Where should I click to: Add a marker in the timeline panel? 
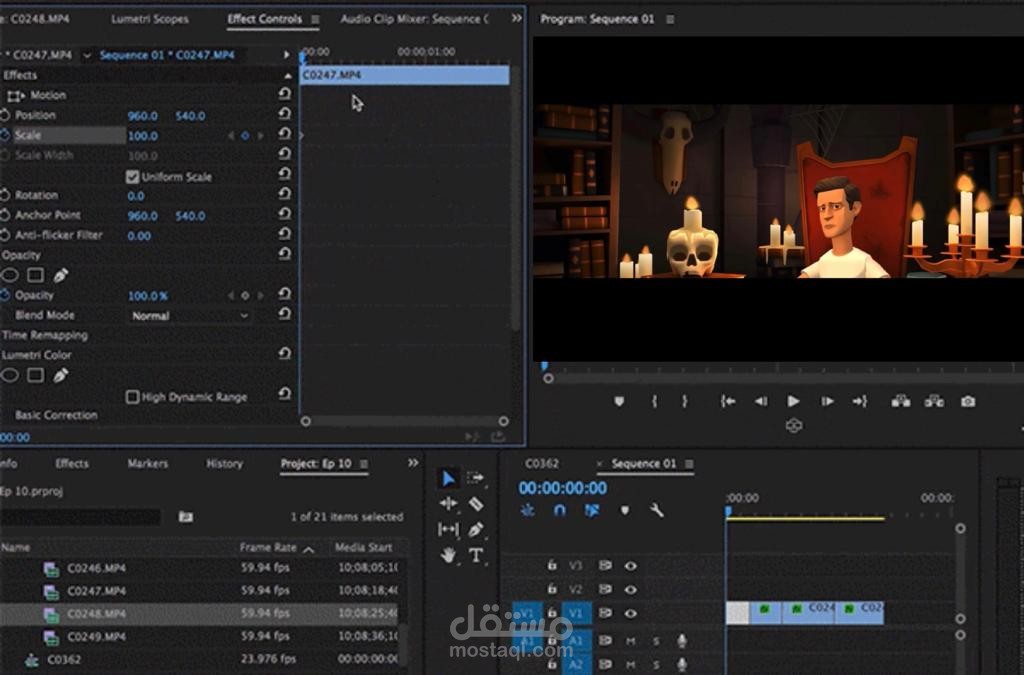pos(625,510)
